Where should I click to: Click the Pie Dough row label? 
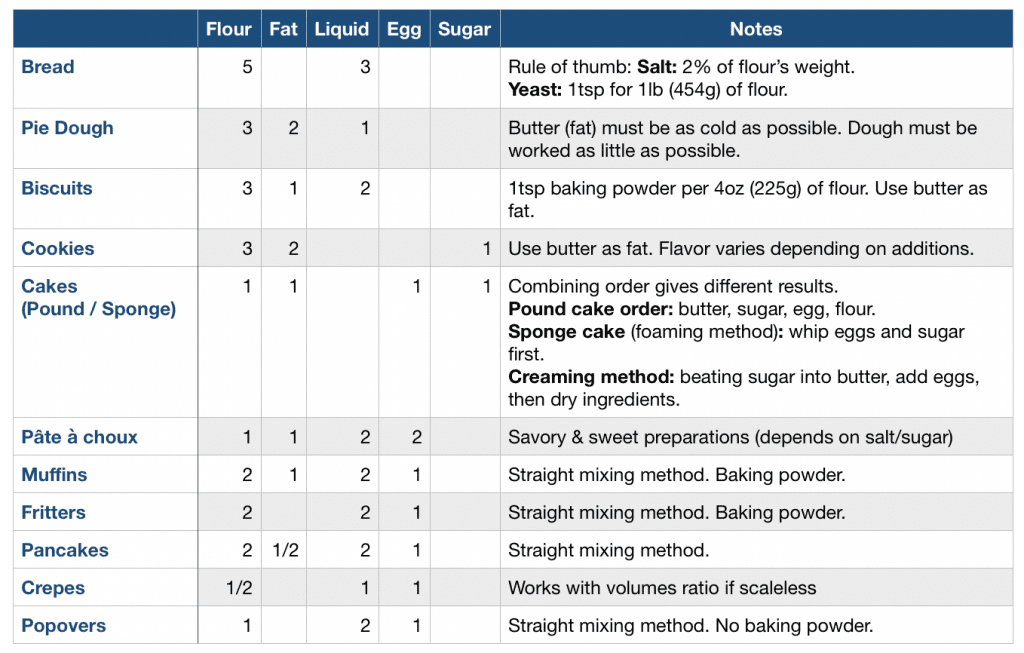67,128
